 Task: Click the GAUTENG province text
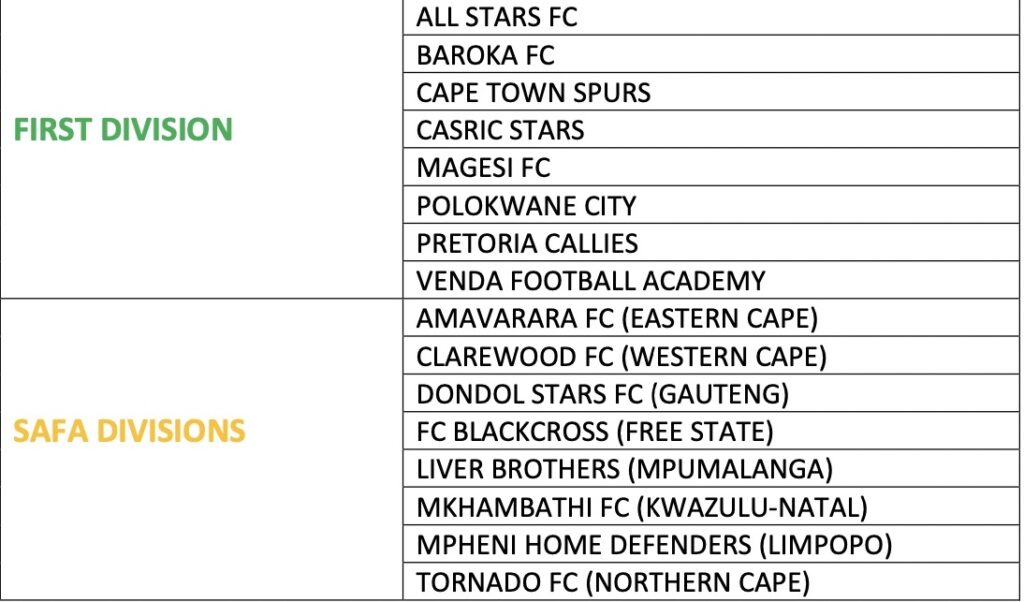tap(720, 394)
